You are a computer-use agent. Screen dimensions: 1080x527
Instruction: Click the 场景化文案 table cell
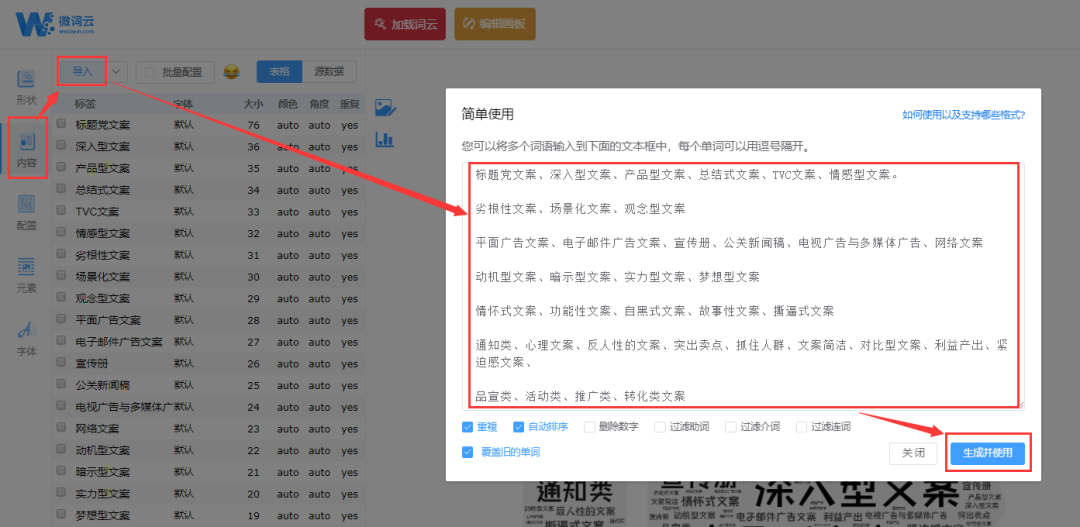(x=103, y=277)
